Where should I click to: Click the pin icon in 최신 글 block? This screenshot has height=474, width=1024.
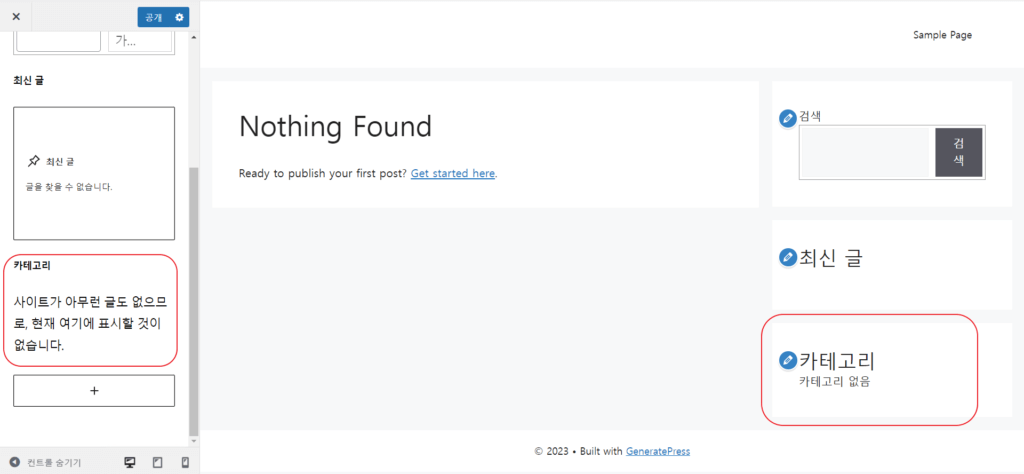[34, 161]
